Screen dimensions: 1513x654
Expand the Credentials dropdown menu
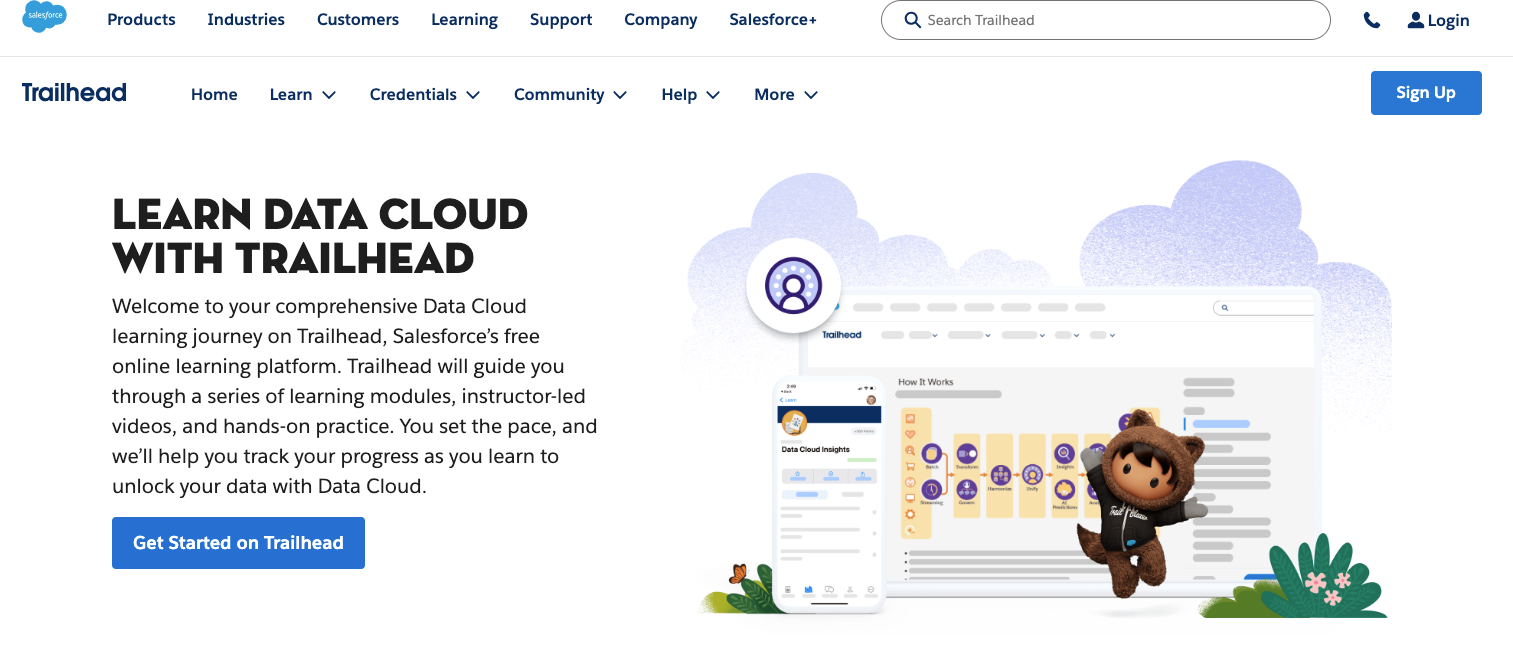coord(424,94)
